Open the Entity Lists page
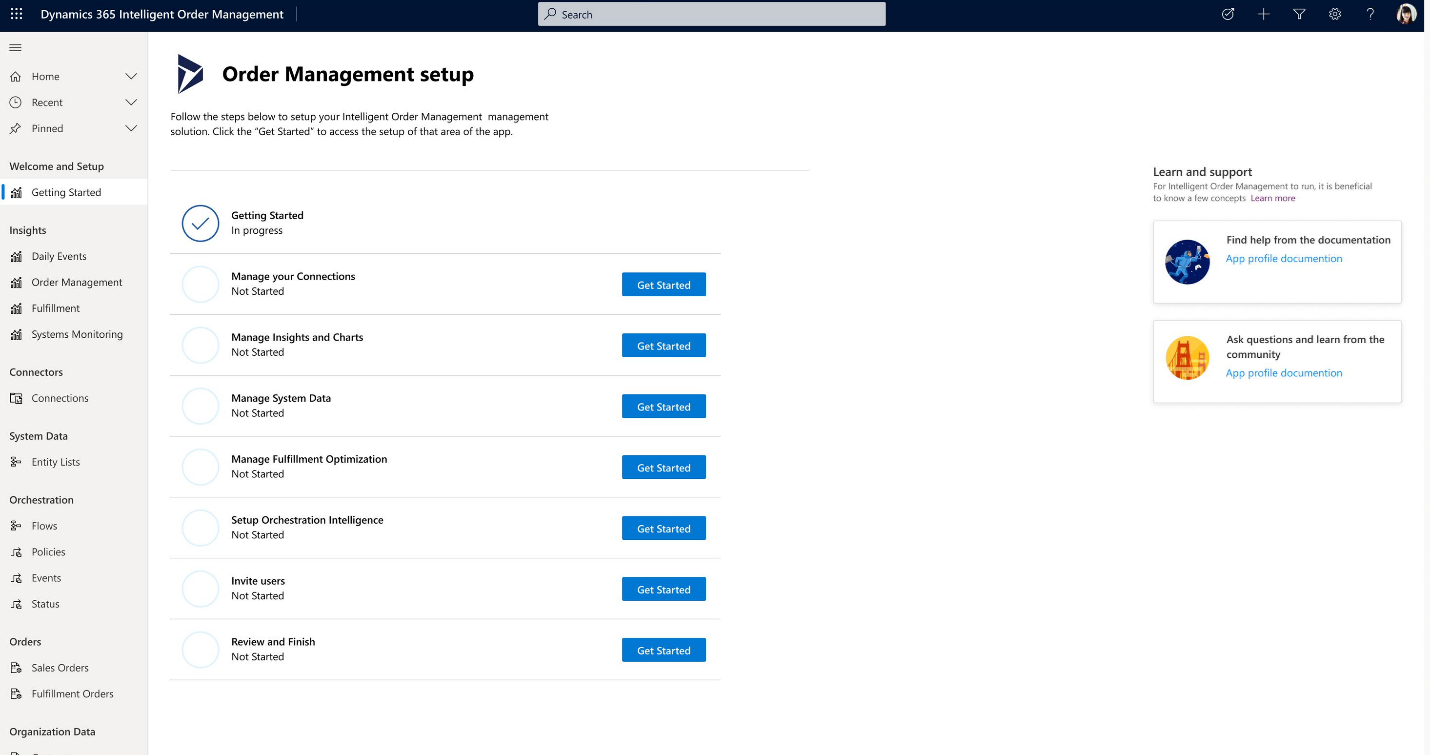1430x755 pixels. click(54, 461)
